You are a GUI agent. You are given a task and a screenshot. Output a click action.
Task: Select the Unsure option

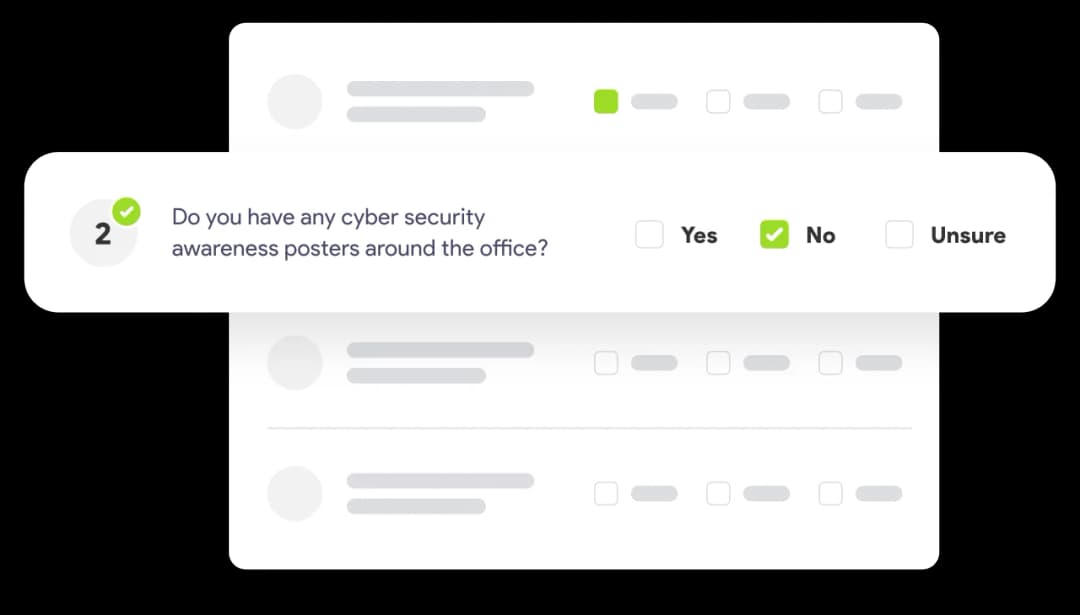click(899, 234)
